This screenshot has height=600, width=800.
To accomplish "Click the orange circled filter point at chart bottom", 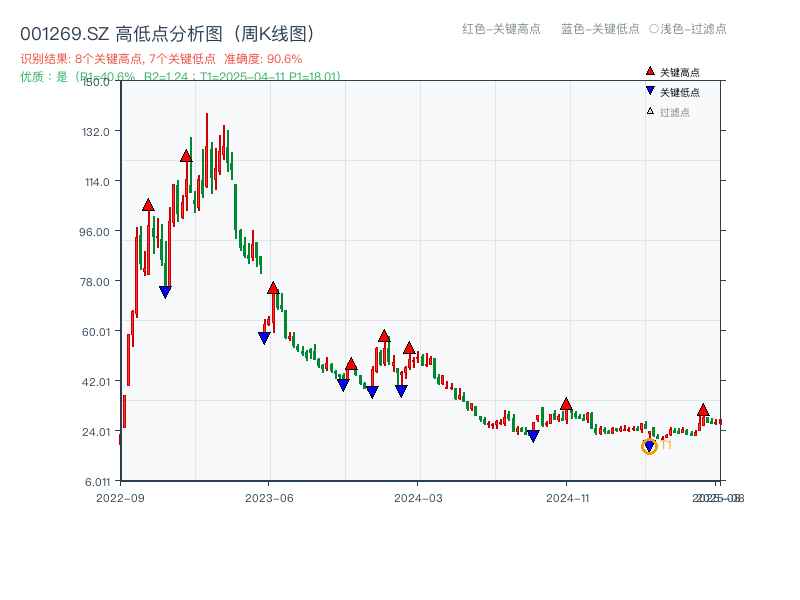I will click(649, 445).
